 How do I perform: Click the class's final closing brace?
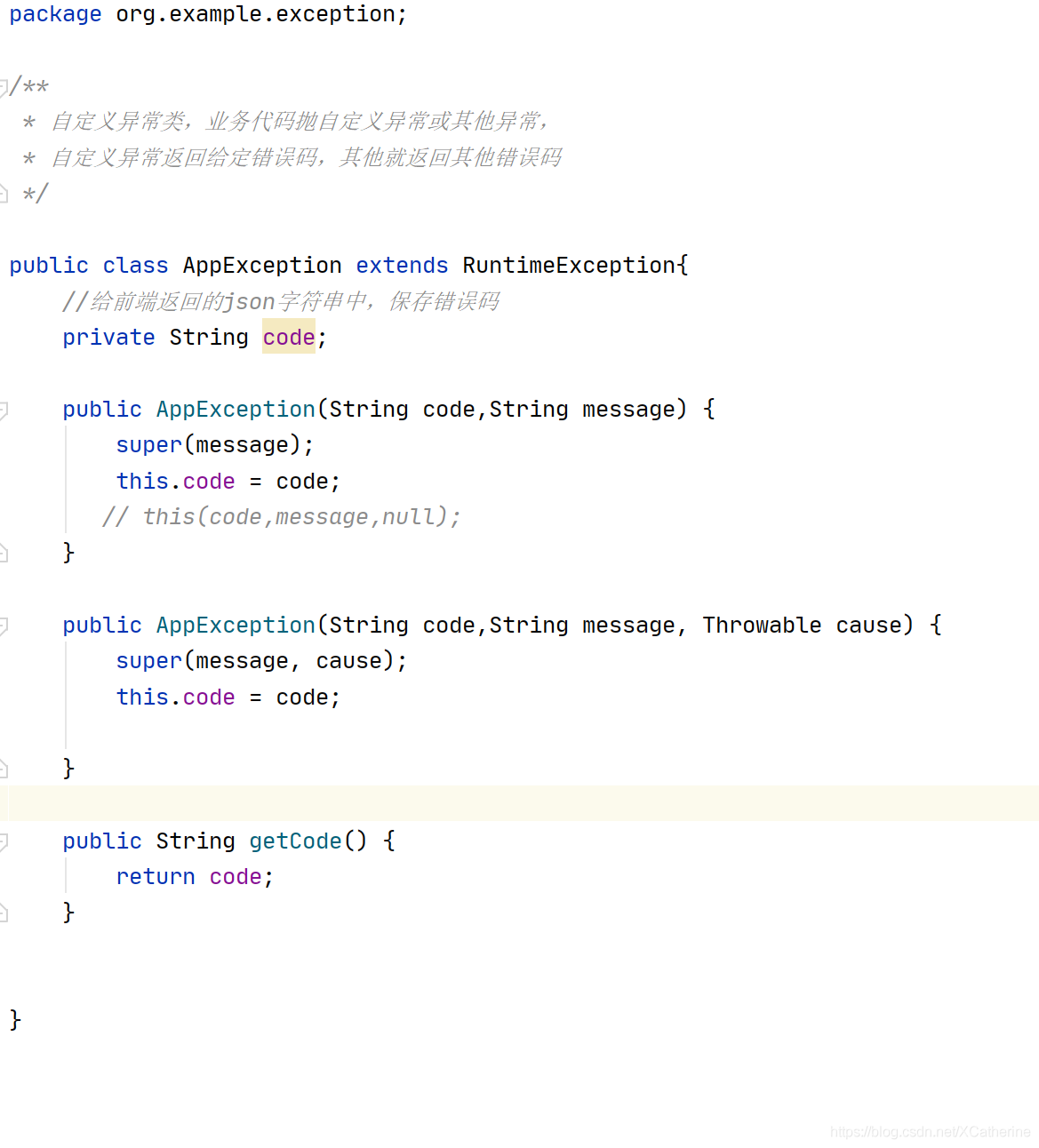point(15,1020)
